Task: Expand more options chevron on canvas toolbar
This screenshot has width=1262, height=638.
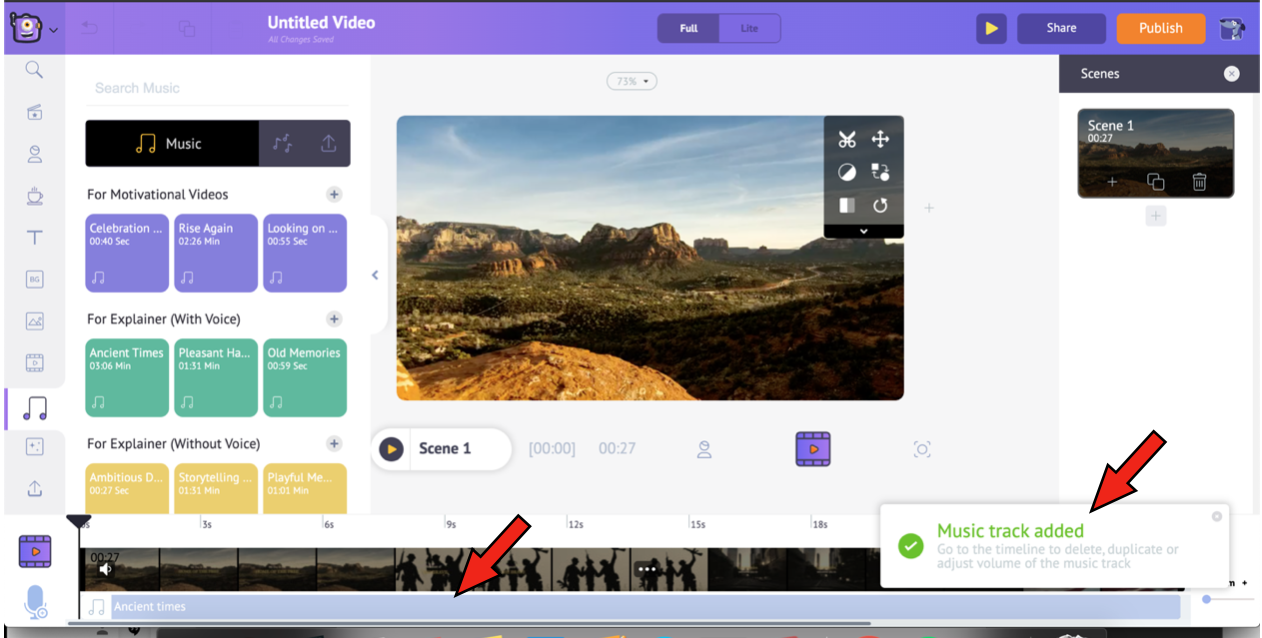Action: 864,231
